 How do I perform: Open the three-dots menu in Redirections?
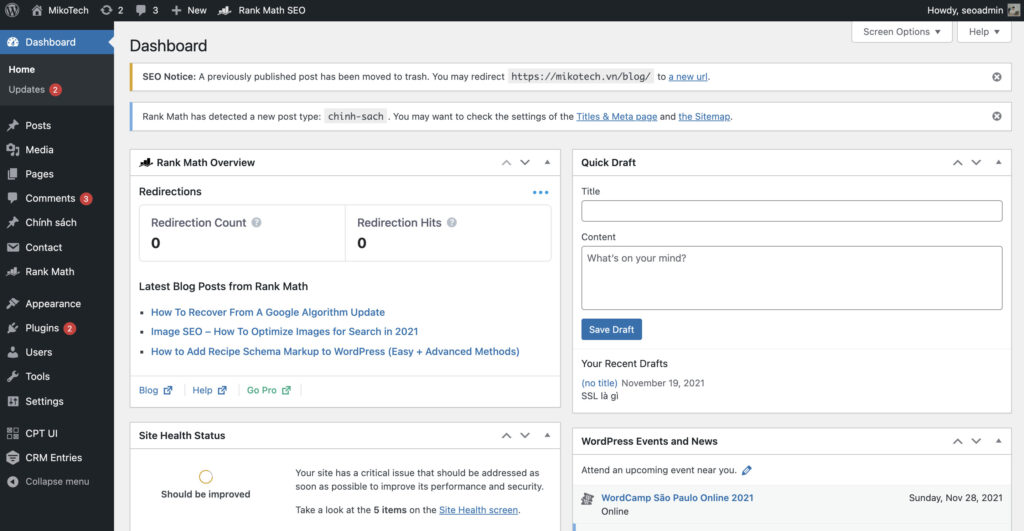(540, 192)
